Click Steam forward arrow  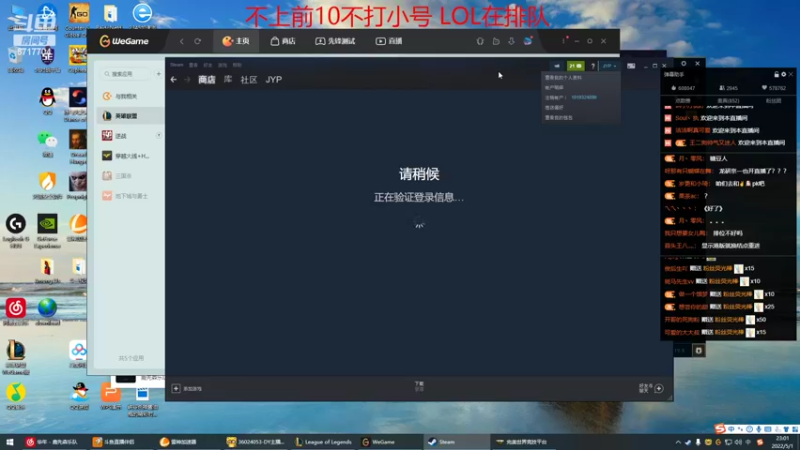187,80
